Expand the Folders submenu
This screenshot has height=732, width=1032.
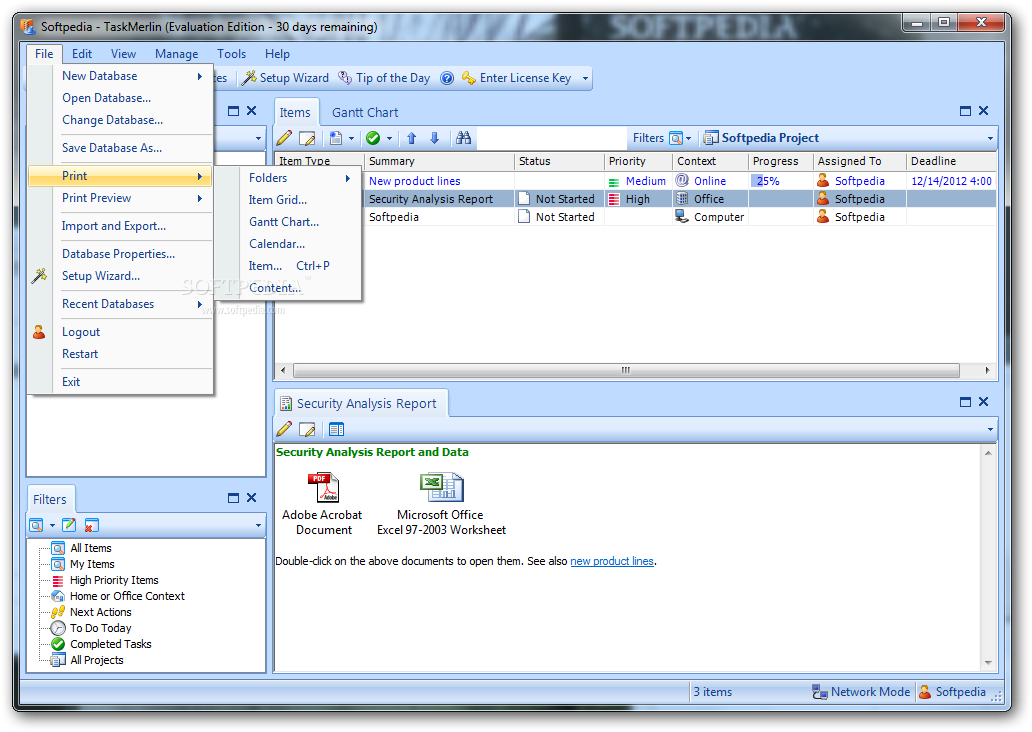299,178
